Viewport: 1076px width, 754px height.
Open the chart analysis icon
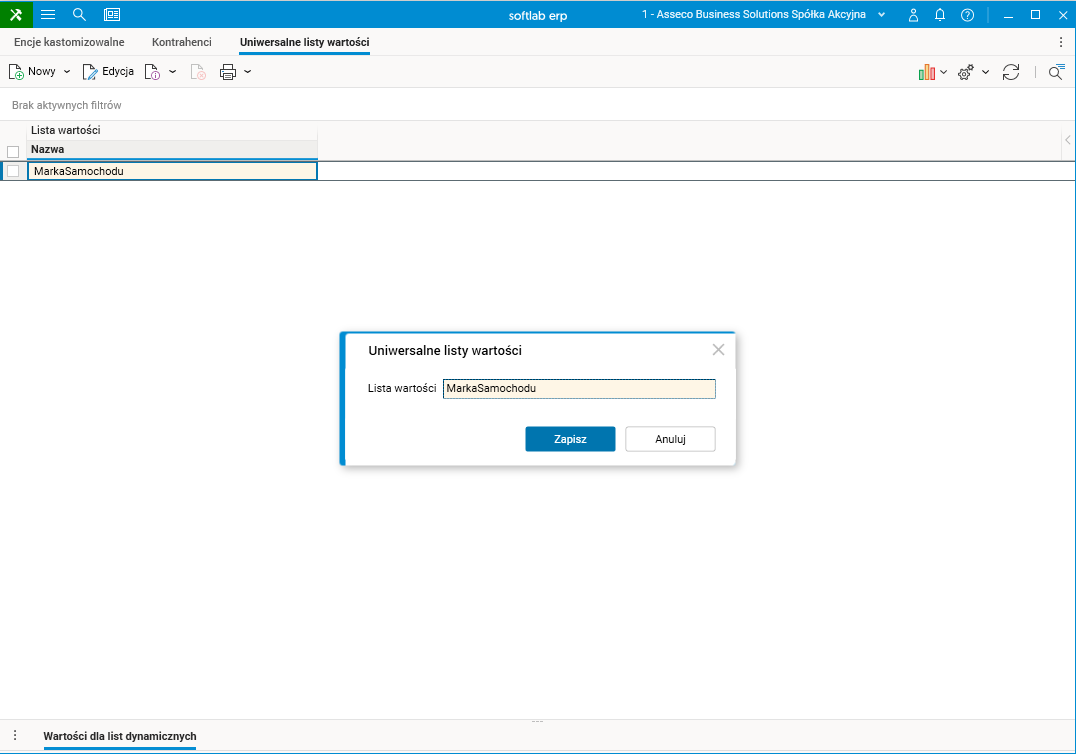[x=927, y=71]
